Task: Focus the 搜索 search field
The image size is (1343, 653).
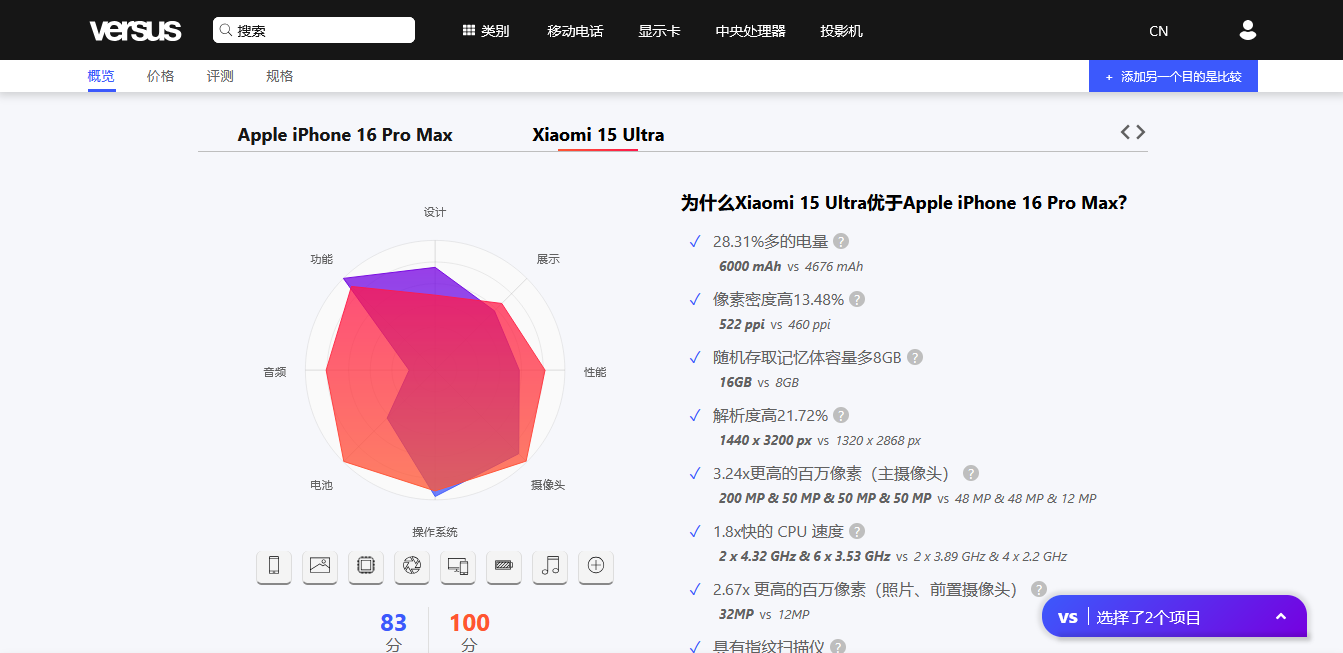Action: [314, 30]
